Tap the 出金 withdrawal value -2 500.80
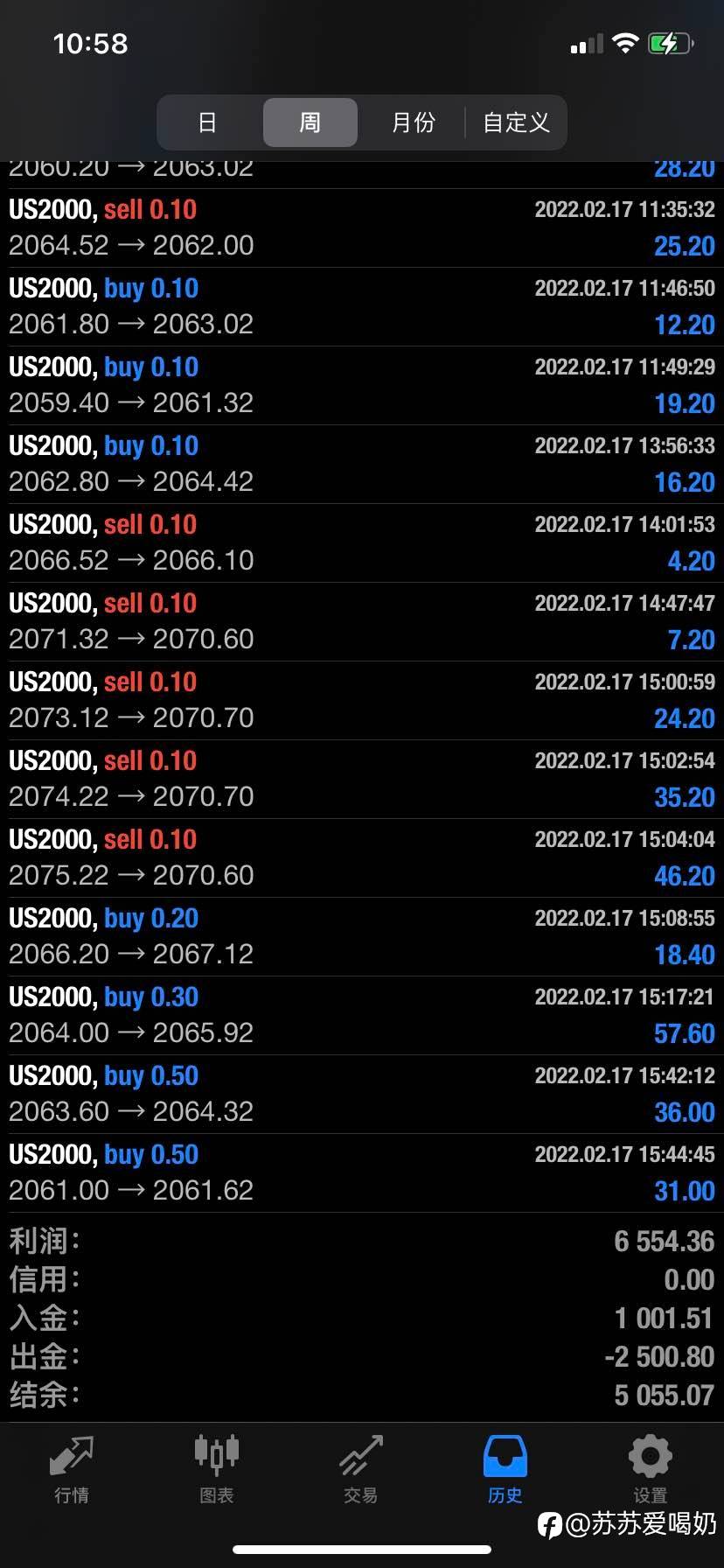Viewport: 724px width, 1568px height. point(660,1356)
